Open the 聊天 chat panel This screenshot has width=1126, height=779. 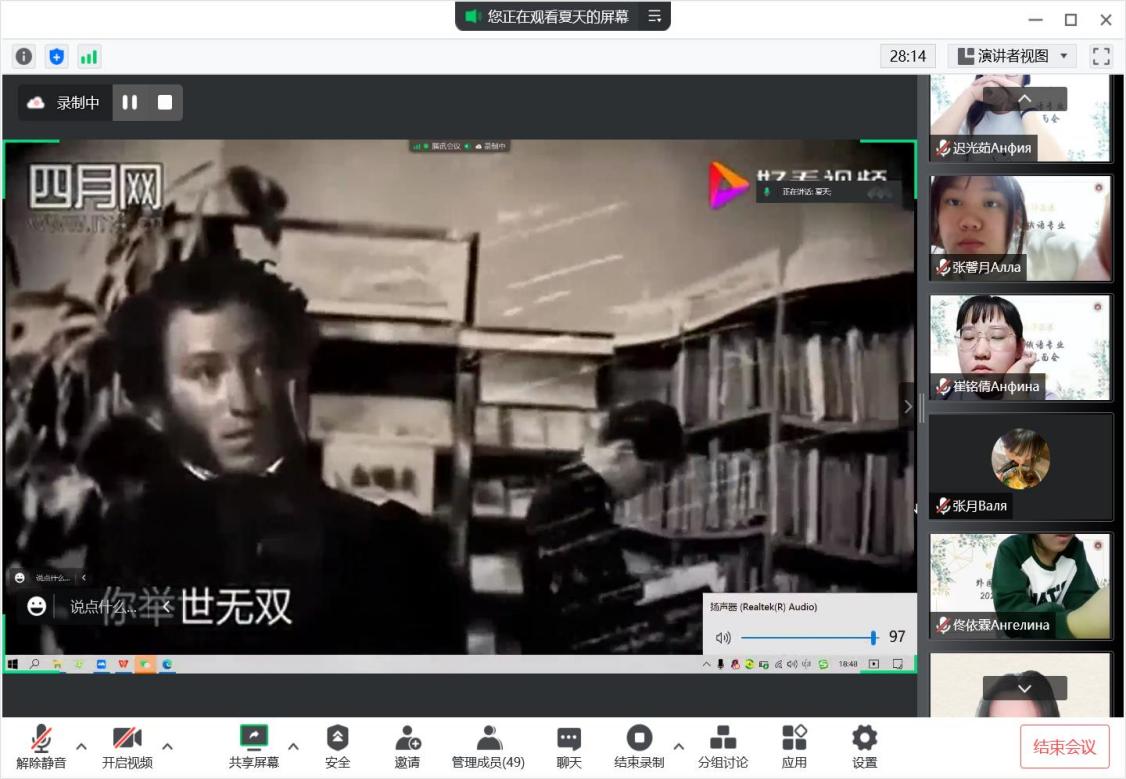click(x=568, y=745)
